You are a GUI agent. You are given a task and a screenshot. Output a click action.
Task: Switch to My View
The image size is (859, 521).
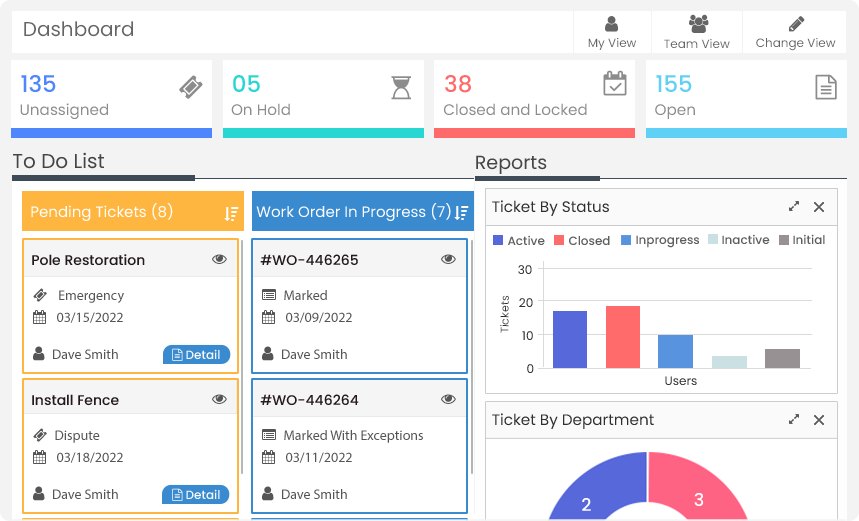pyautogui.click(x=612, y=32)
